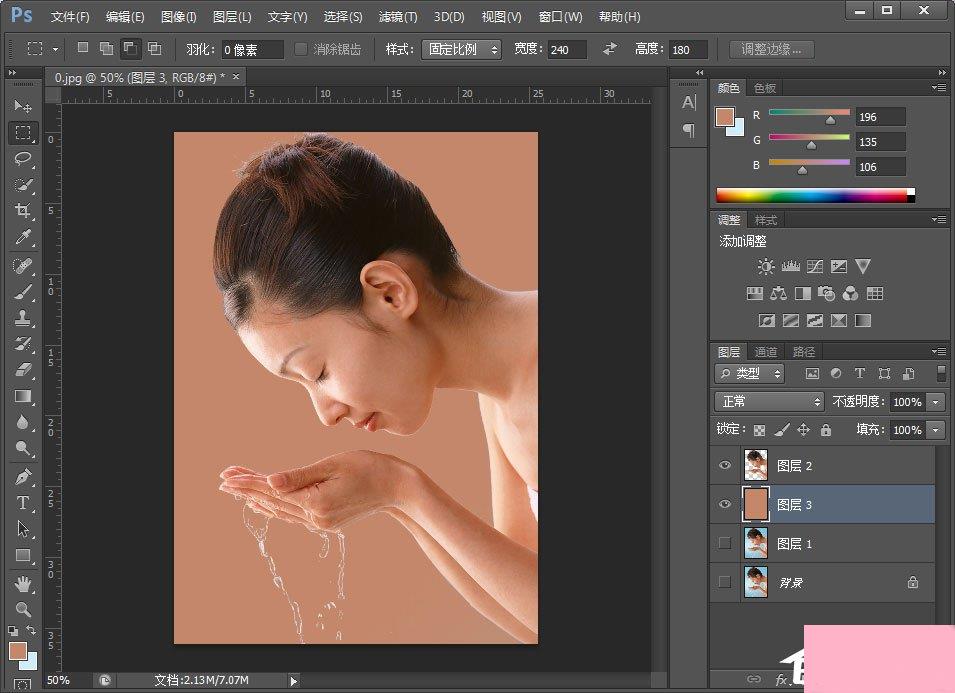Select the Rectangular Marquee tool
This screenshot has width=955, height=693.
coord(23,132)
